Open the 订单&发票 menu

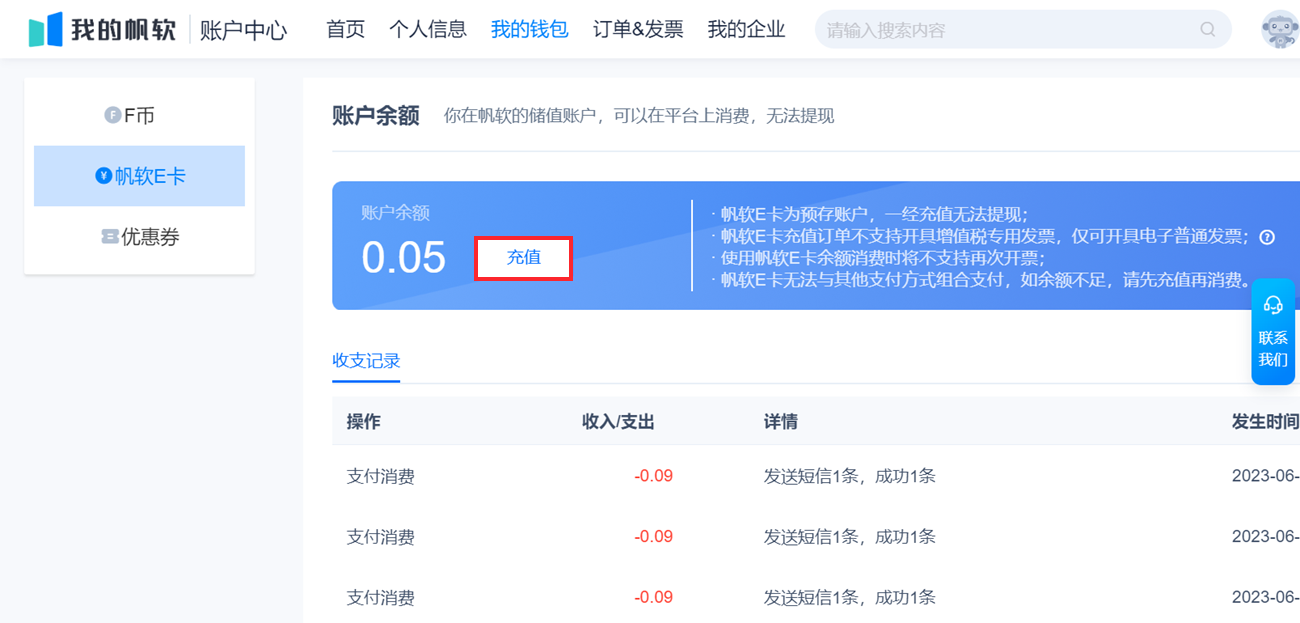pos(638,29)
